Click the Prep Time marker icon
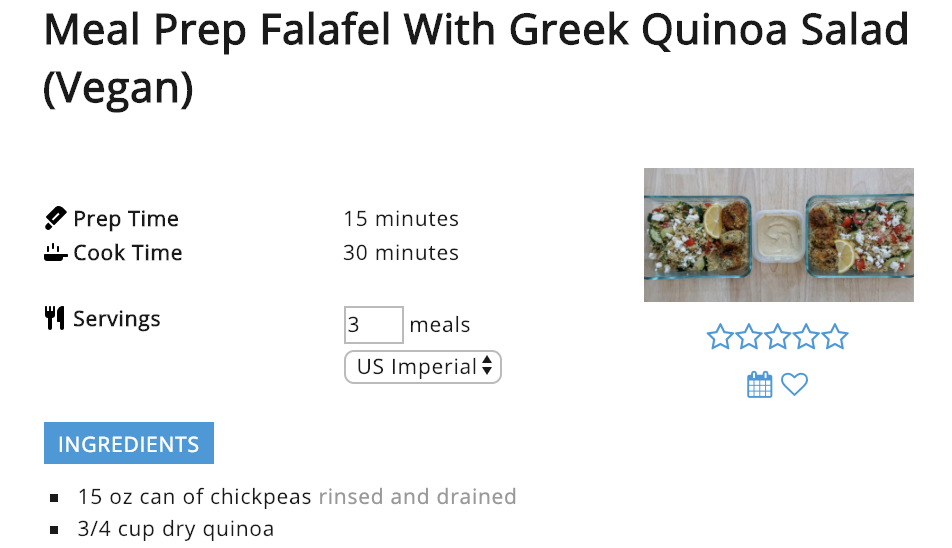Image resolution: width=952 pixels, height=548 pixels. 55,218
